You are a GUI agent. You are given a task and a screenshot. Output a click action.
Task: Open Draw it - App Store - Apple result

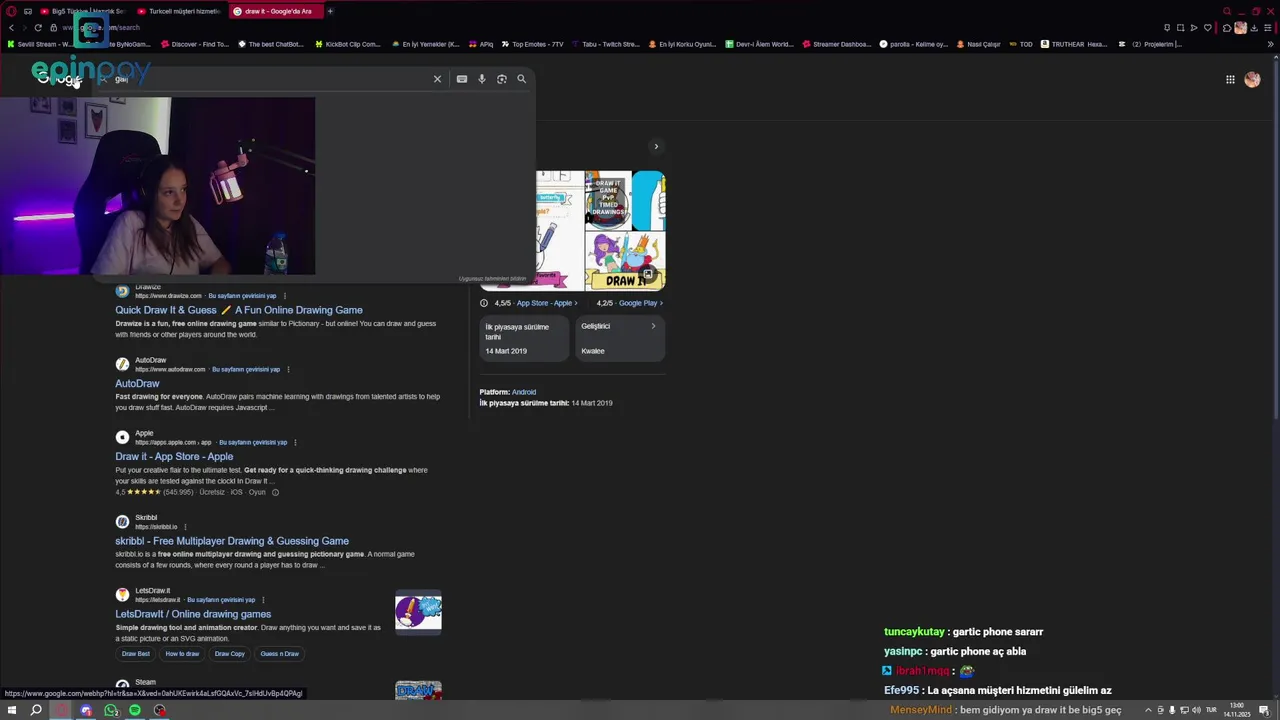[x=174, y=457]
